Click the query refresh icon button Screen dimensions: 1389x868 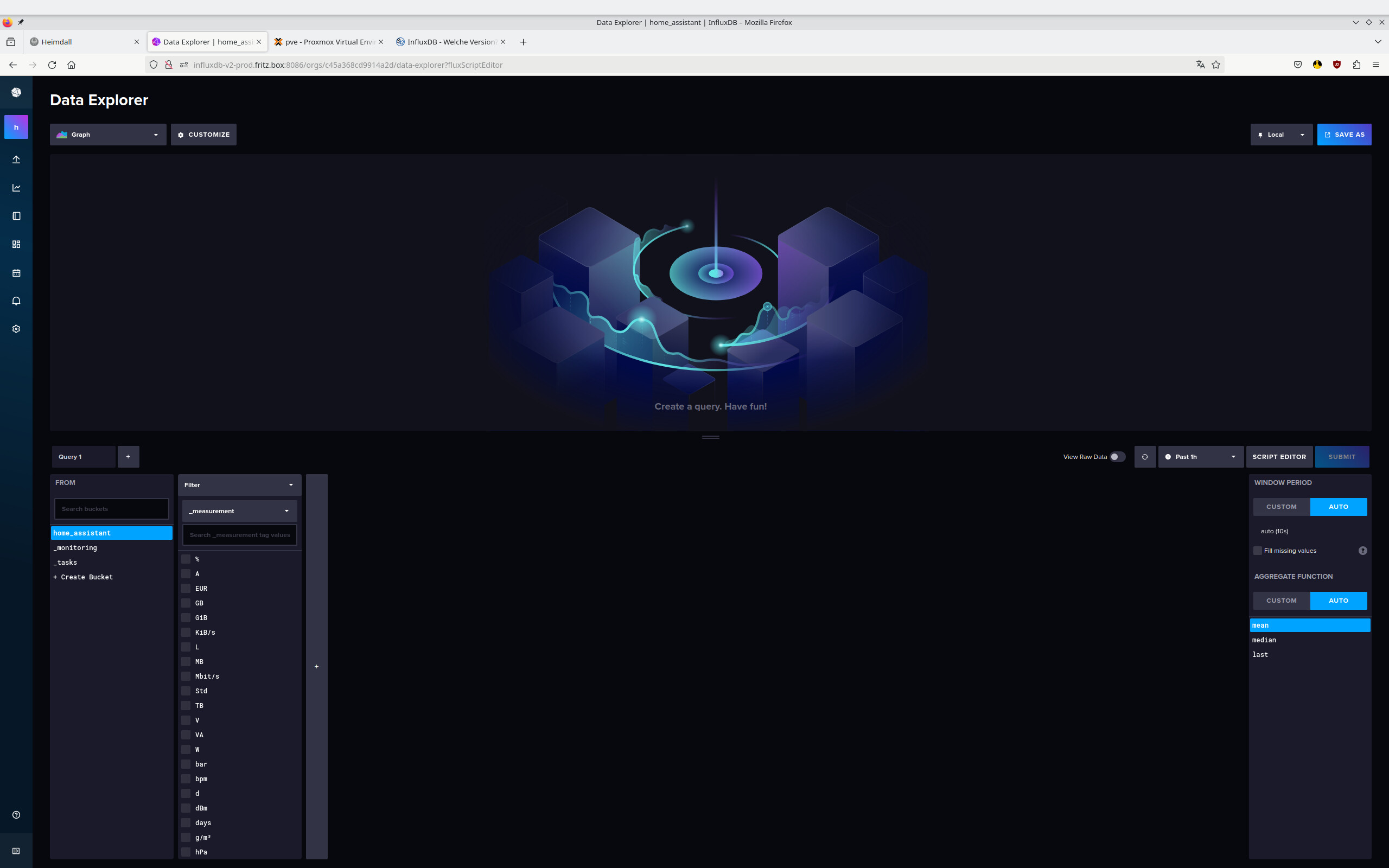(1144, 457)
